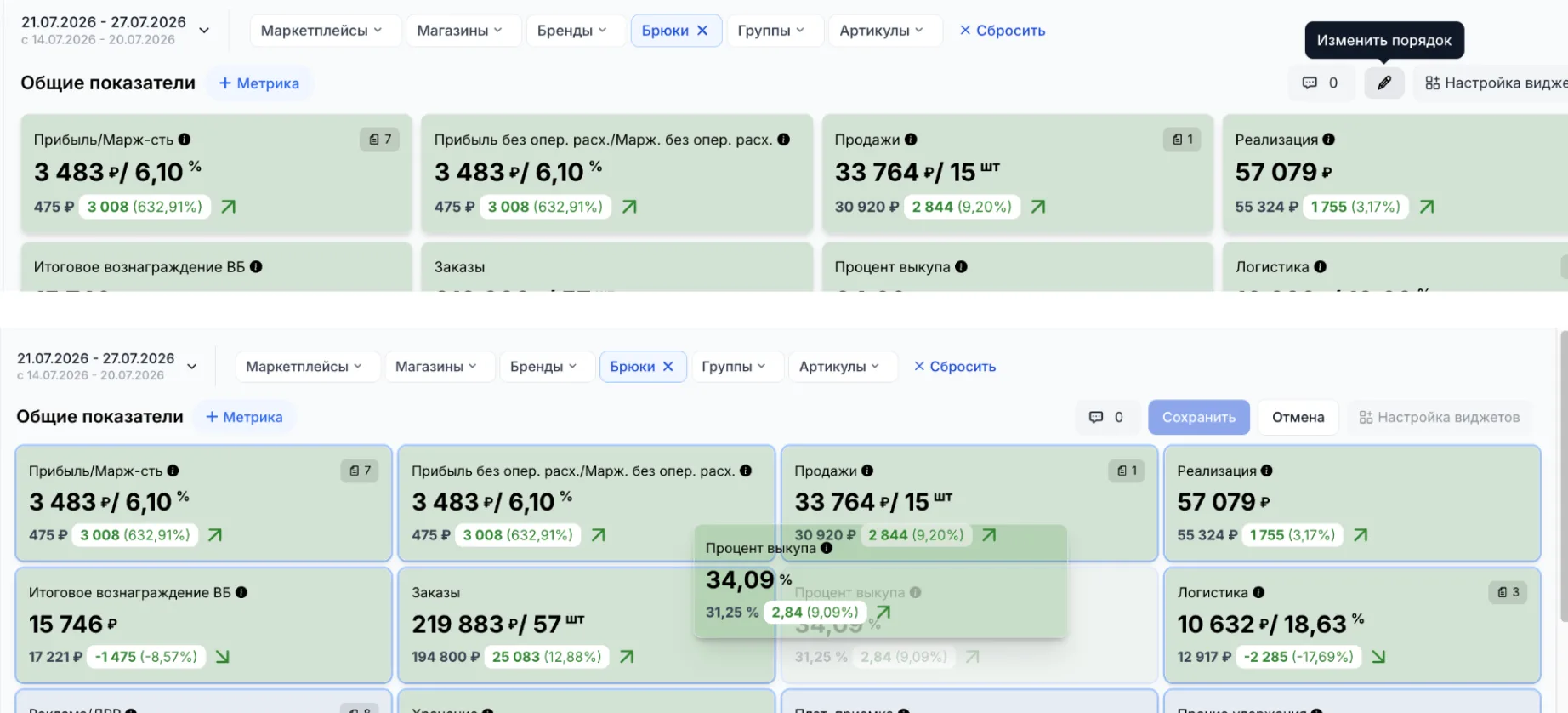Select the lower Заказы card 219 883 ₽
Image resolution: width=1568 pixels, height=713 pixels.
(586, 625)
